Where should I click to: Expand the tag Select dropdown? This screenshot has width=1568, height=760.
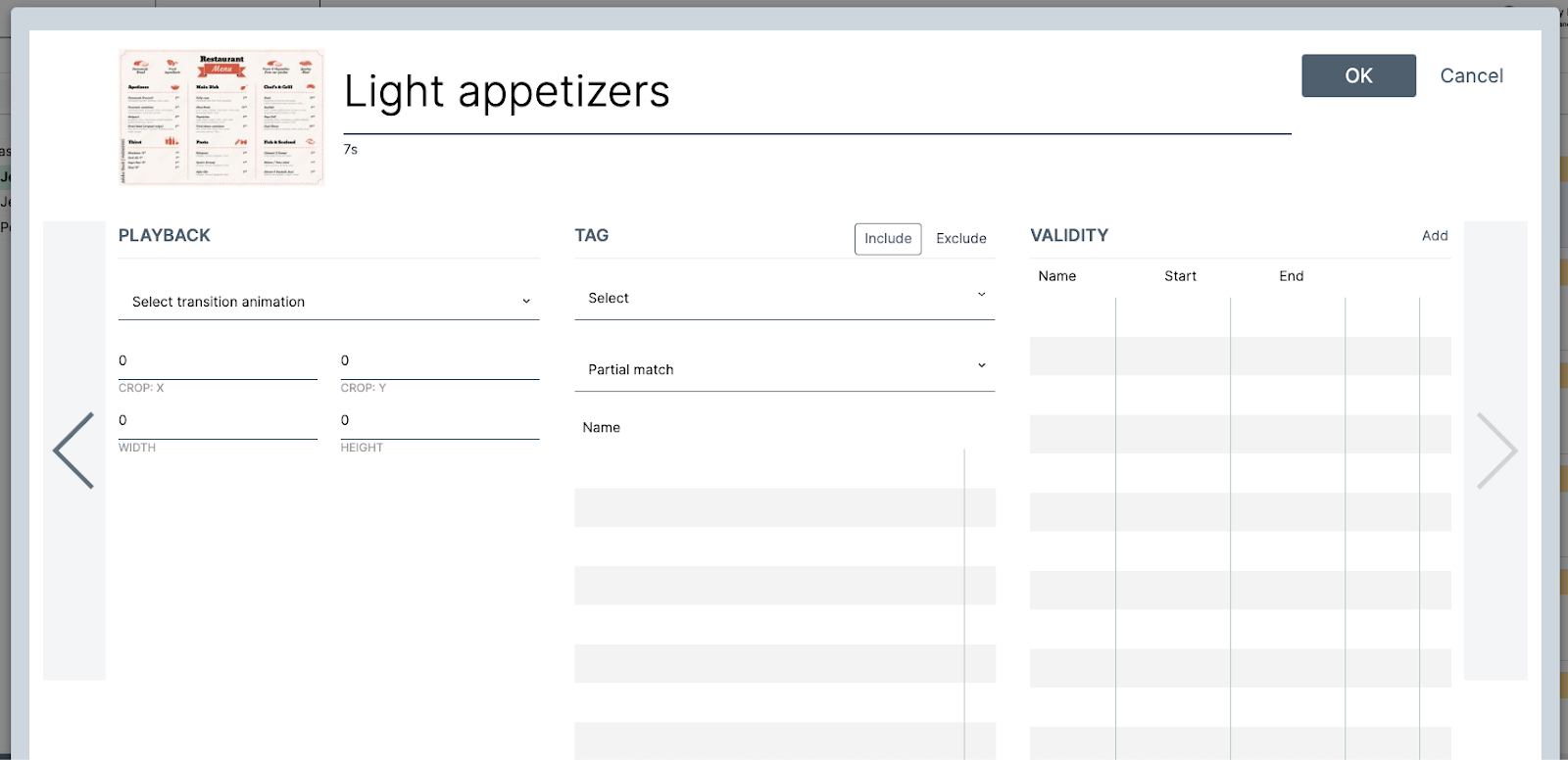pyautogui.click(x=784, y=298)
